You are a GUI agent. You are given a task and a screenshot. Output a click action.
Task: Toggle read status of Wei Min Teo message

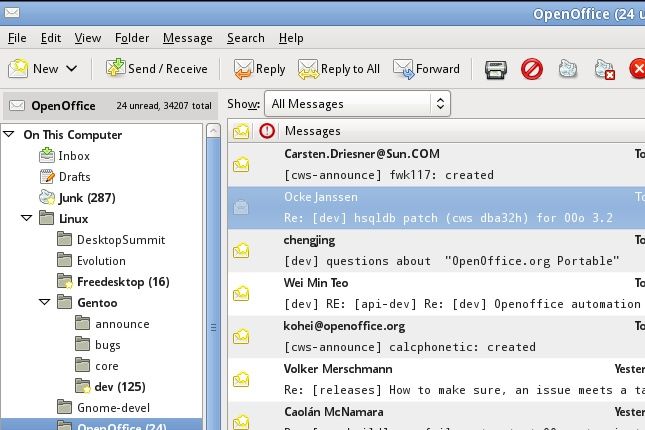tap(241, 294)
